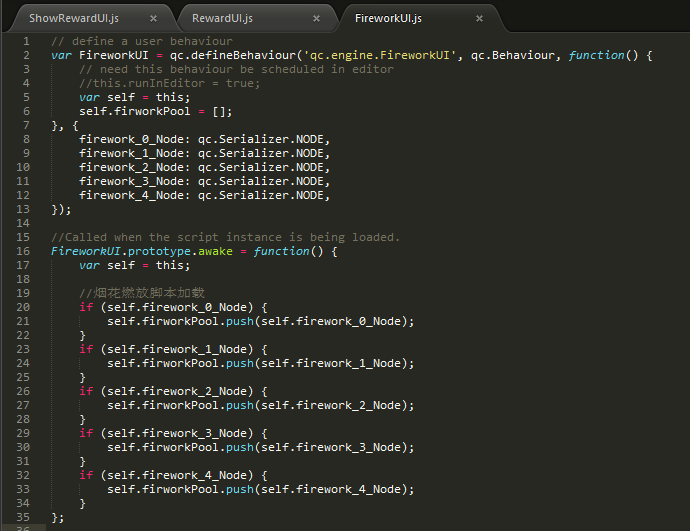Image resolution: width=690 pixels, height=531 pixels.
Task: Click 'firework_4_Node: qc.Serializer.NODE,' on line 12
Action: tap(204, 195)
